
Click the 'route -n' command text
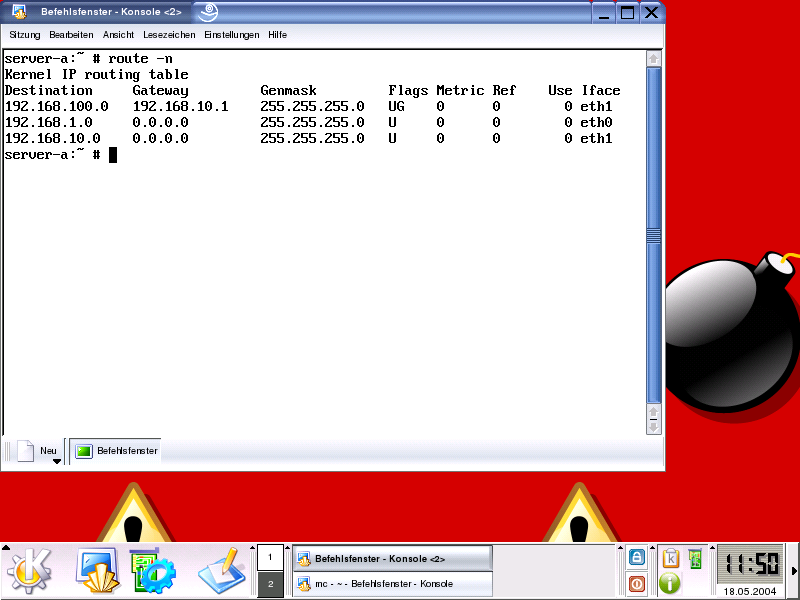click(x=140, y=59)
